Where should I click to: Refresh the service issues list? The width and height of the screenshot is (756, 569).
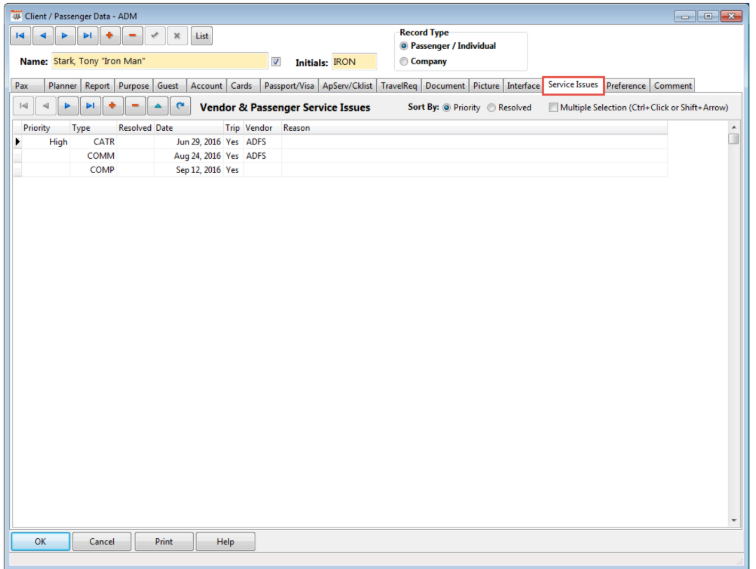point(180,106)
